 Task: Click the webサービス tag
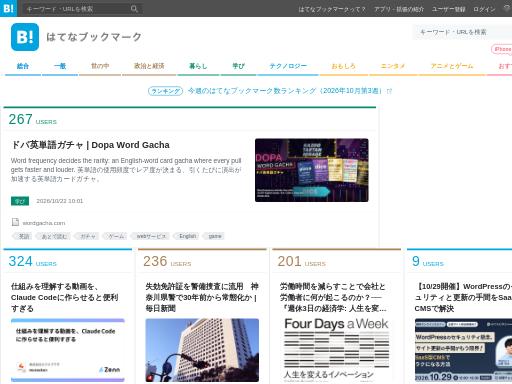[151, 236]
